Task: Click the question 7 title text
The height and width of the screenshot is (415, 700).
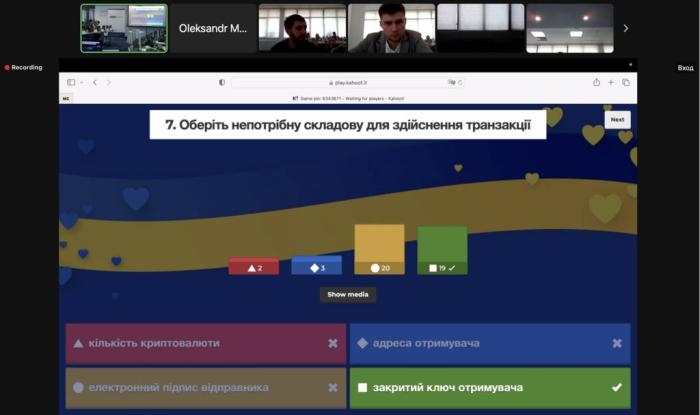Action: 348,125
